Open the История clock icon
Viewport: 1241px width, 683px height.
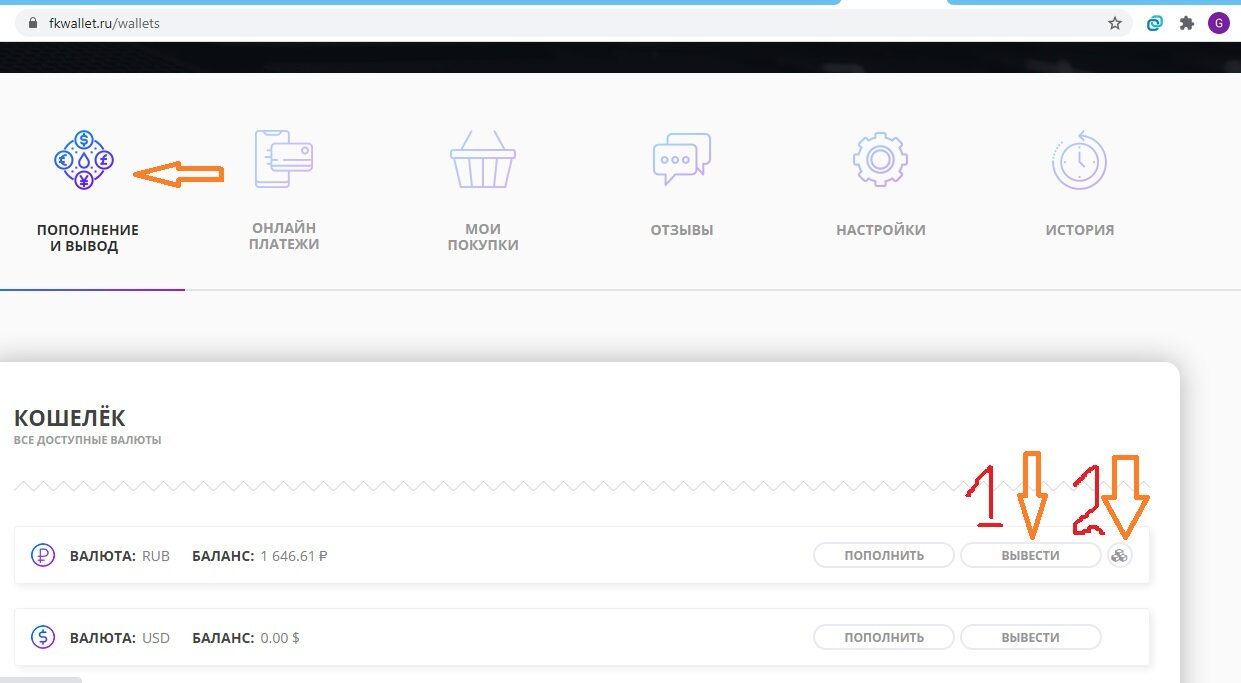[x=1079, y=161]
